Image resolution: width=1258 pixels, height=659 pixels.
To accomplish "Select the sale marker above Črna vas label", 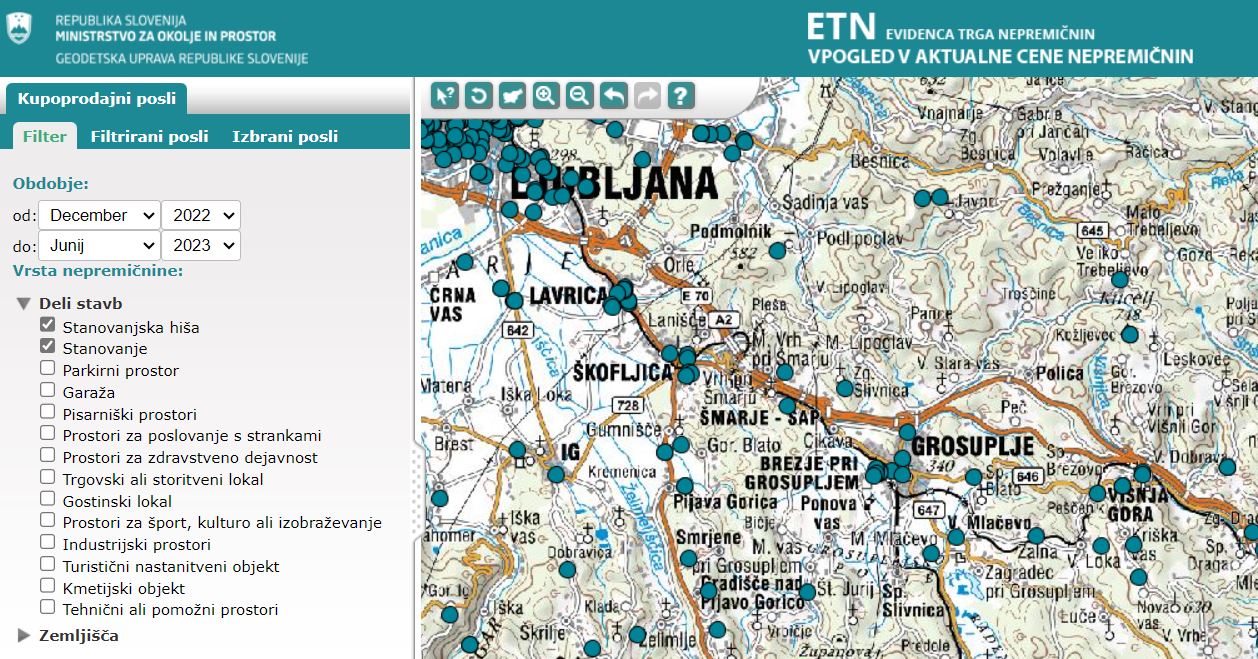I will click(x=464, y=263).
